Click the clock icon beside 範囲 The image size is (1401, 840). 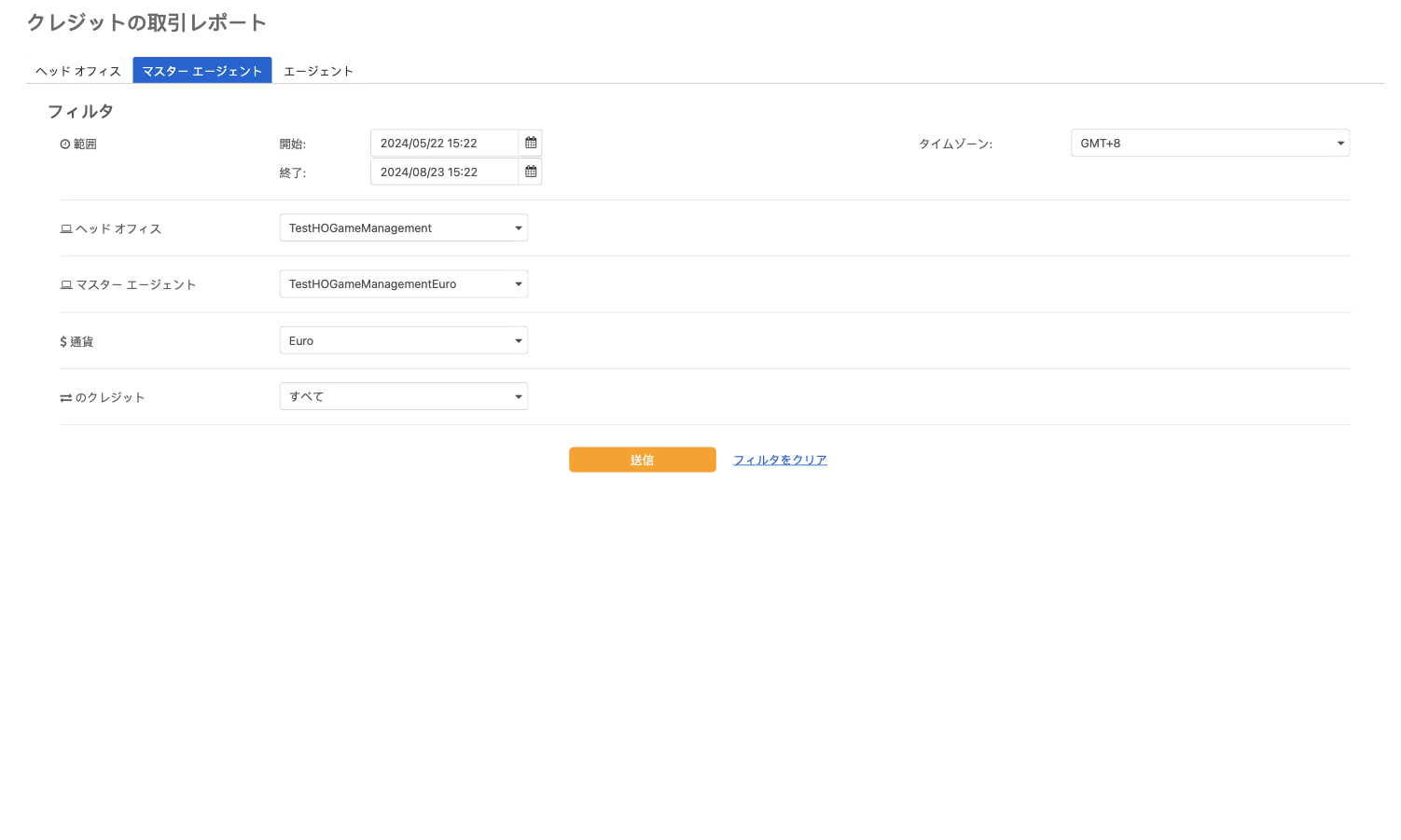(x=65, y=145)
